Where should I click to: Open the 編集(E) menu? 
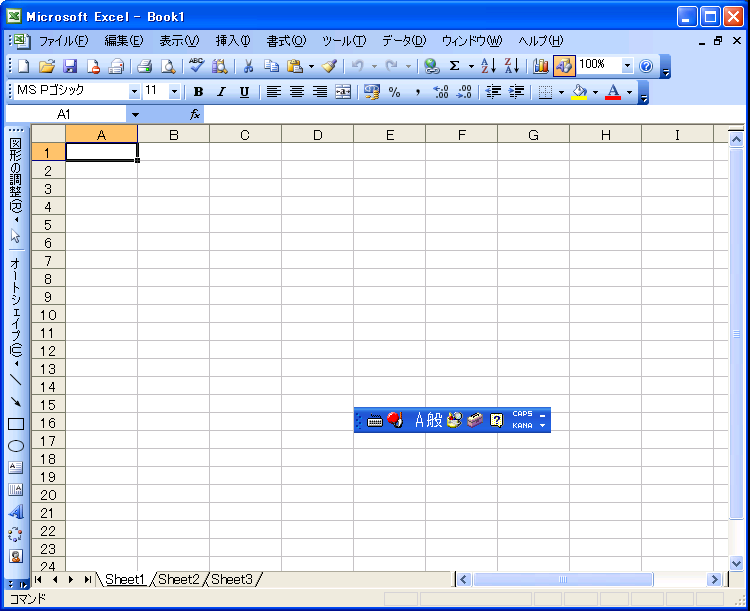124,41
